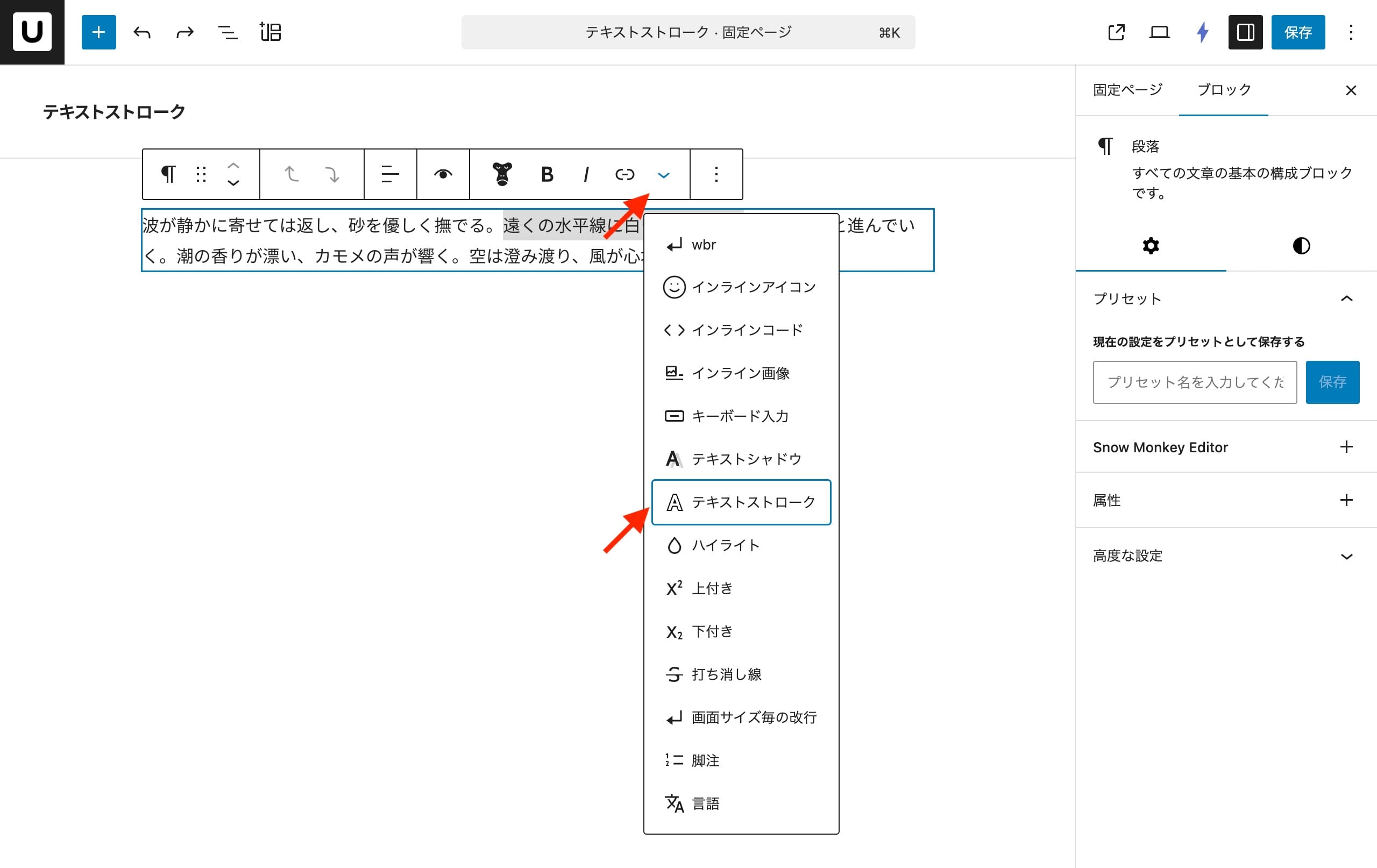Click the preset name input field

[1194, 382]
